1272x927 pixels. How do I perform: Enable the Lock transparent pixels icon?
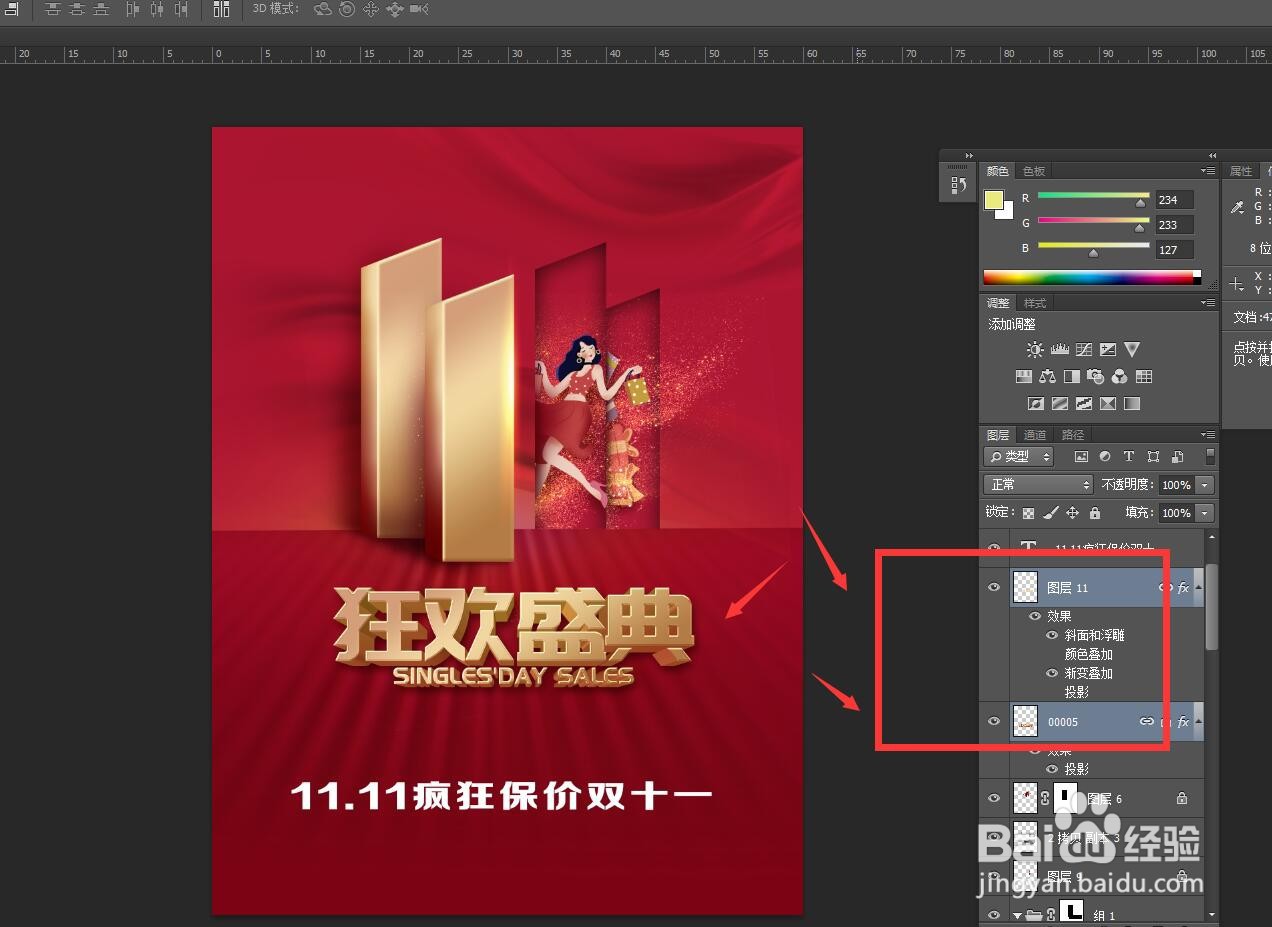pyautogui.click(x=1028, y=513)
